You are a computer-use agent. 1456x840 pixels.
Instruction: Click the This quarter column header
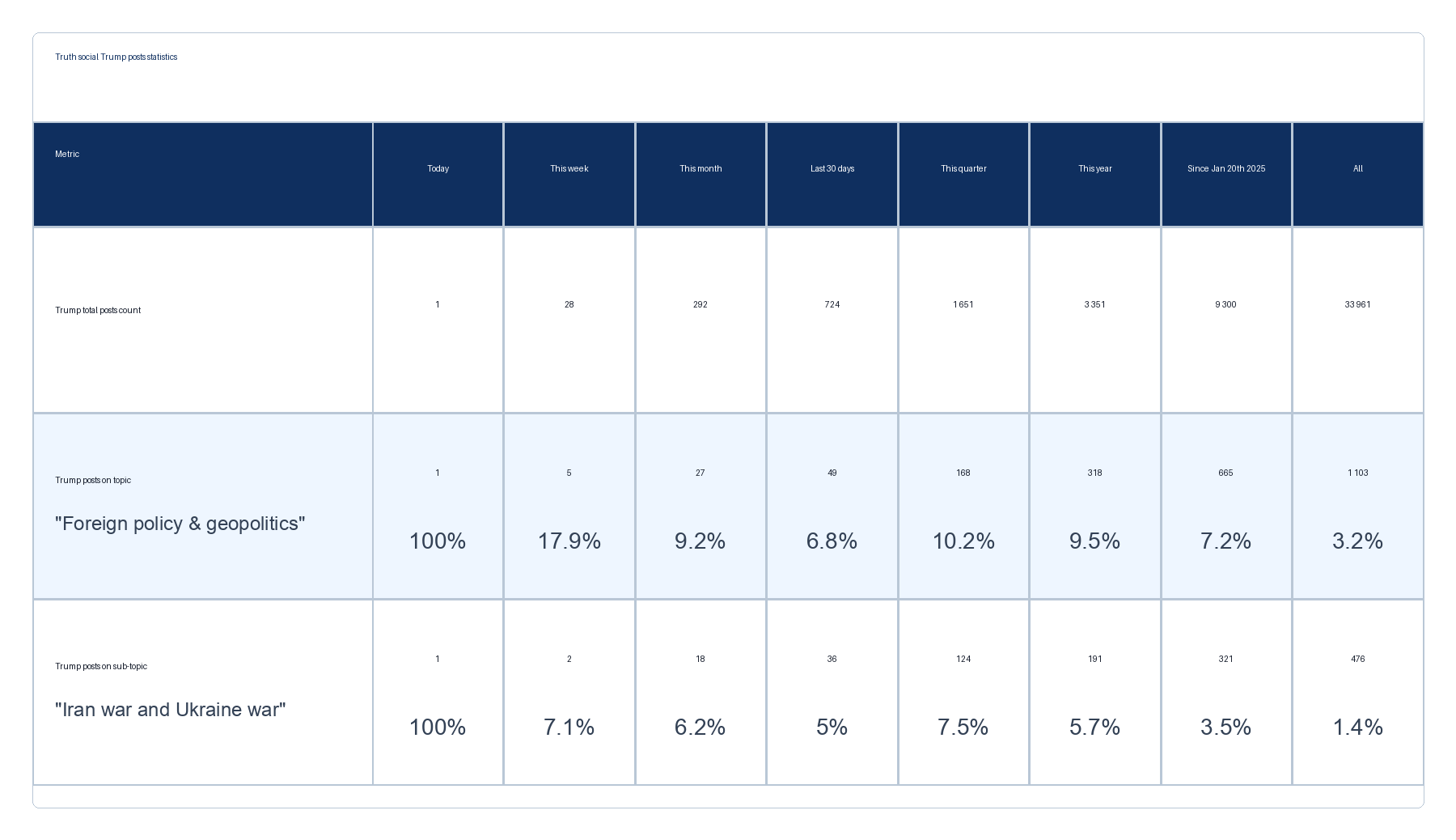963,168
